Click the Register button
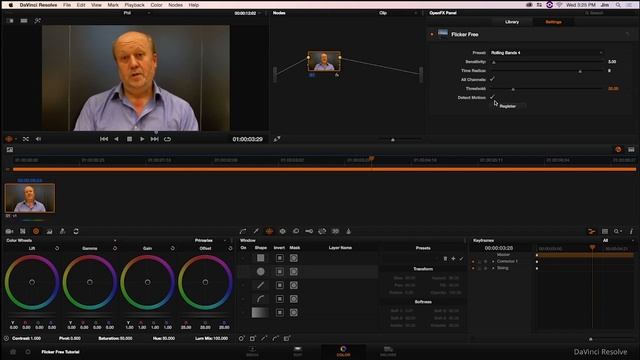640x360 pixels. (x=508, y=106)
